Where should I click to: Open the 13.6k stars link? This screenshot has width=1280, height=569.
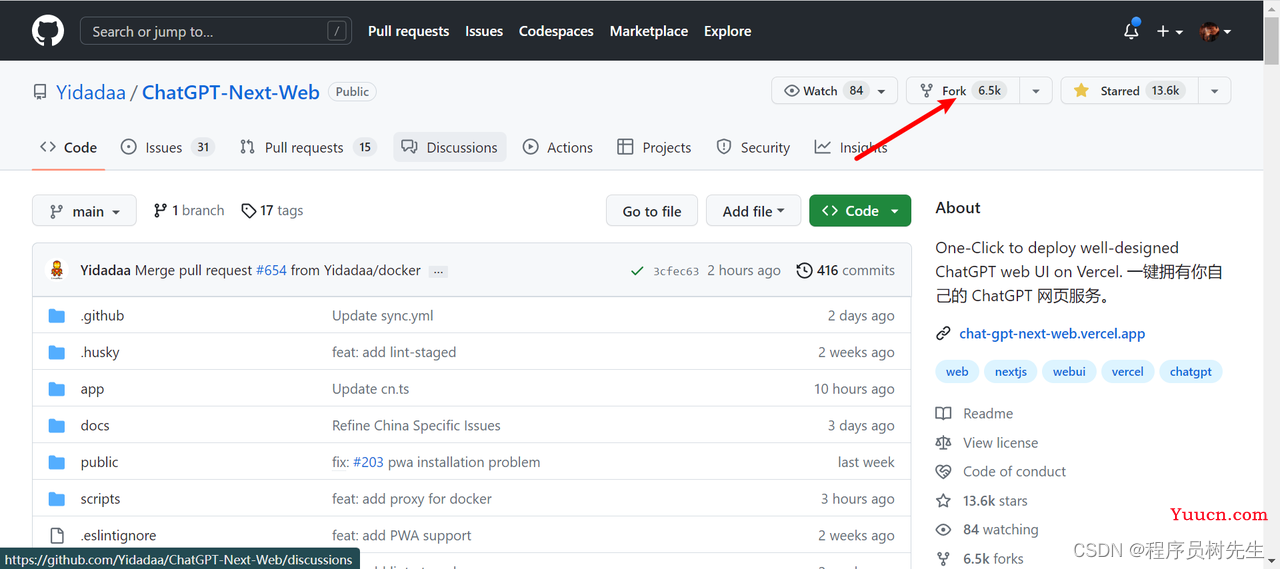pyautogui.click(x=982, y=500)
